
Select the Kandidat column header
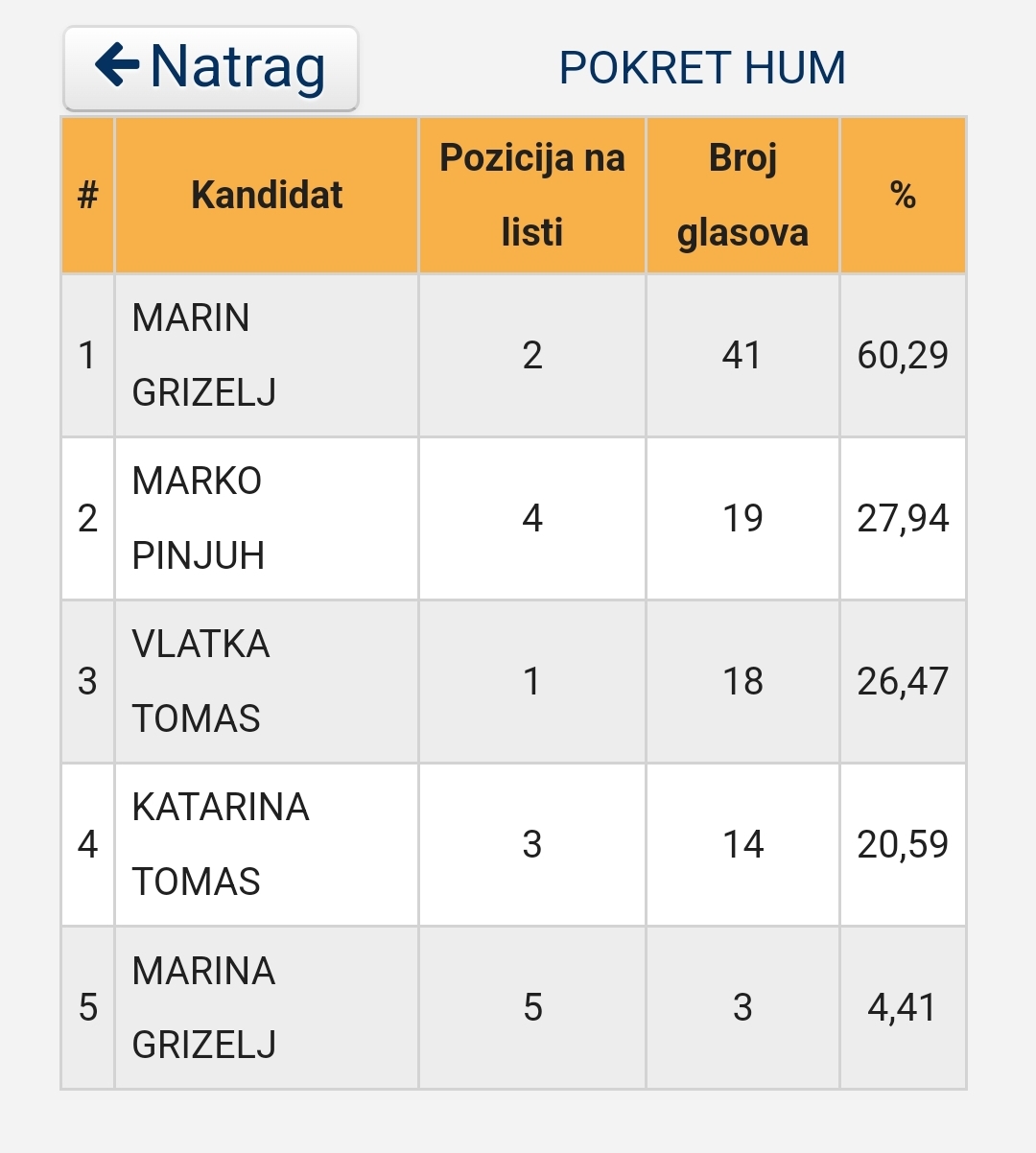[267, 196]
